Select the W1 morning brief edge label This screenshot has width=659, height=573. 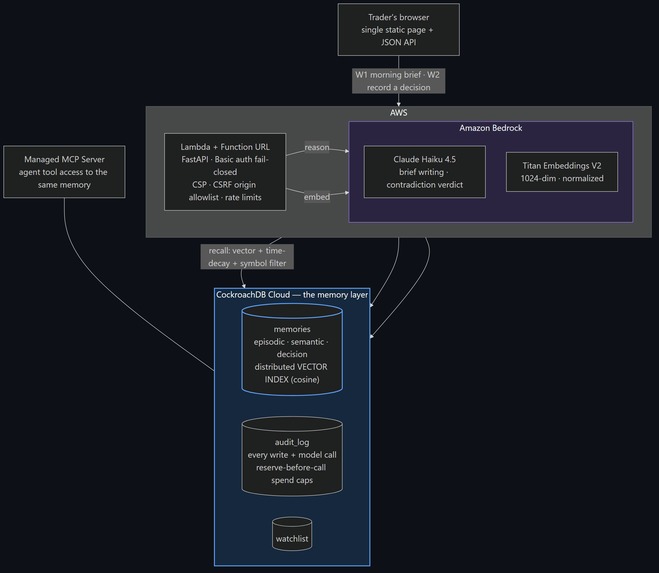click(x=398, y=81)
